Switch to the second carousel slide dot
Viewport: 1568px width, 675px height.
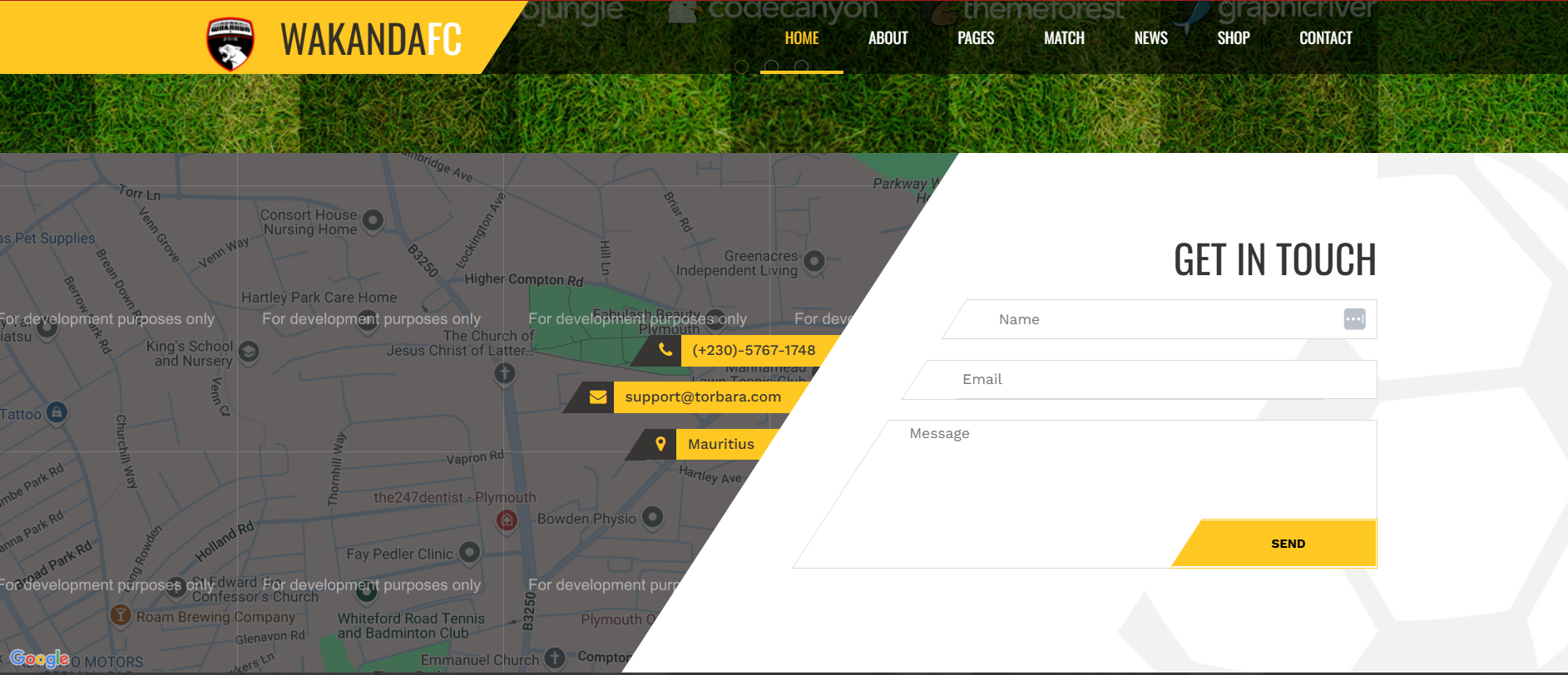772,67
